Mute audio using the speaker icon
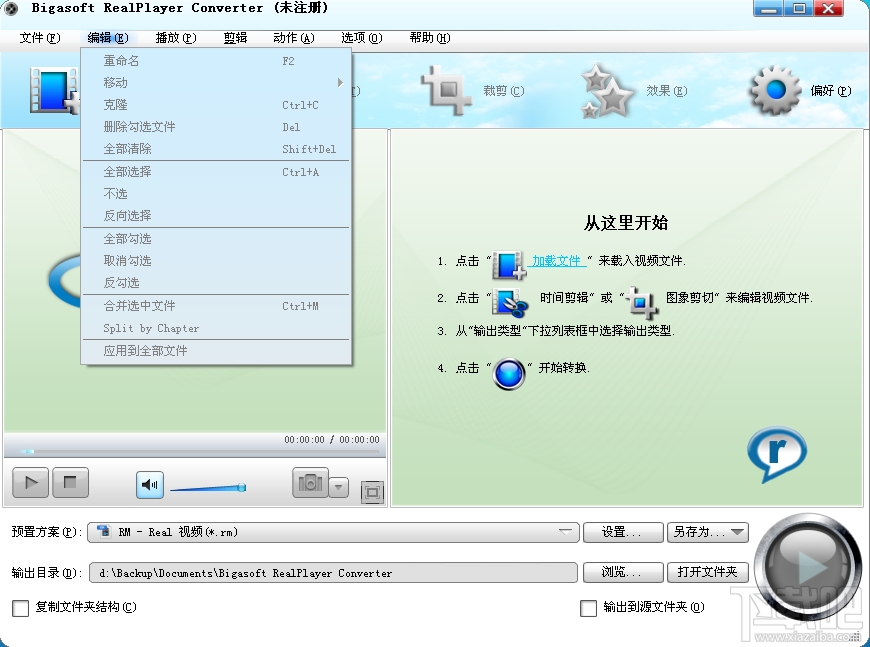 pyautogui.click(x=149, y=483)
